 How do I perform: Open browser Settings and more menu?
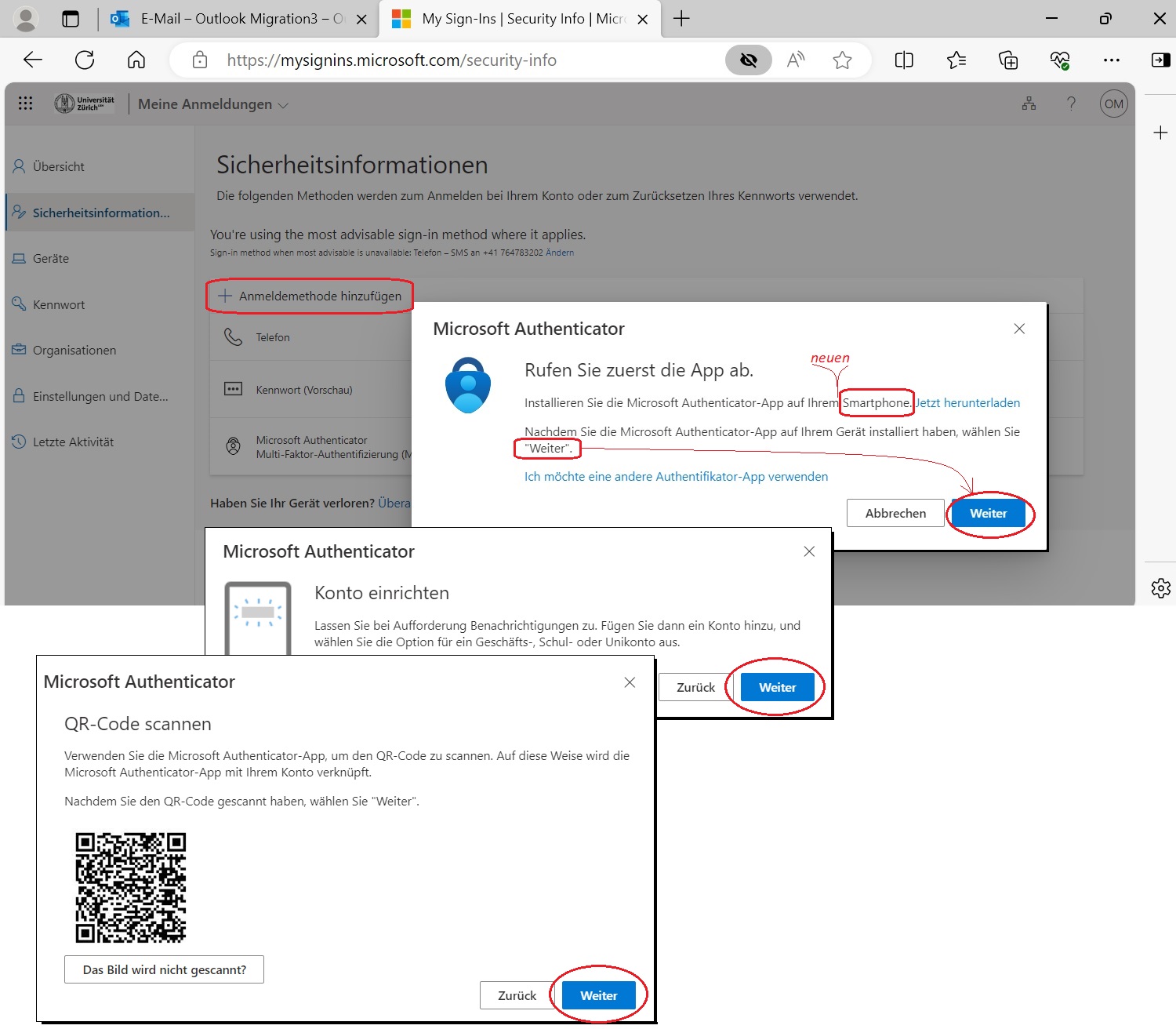(1111, 60)
